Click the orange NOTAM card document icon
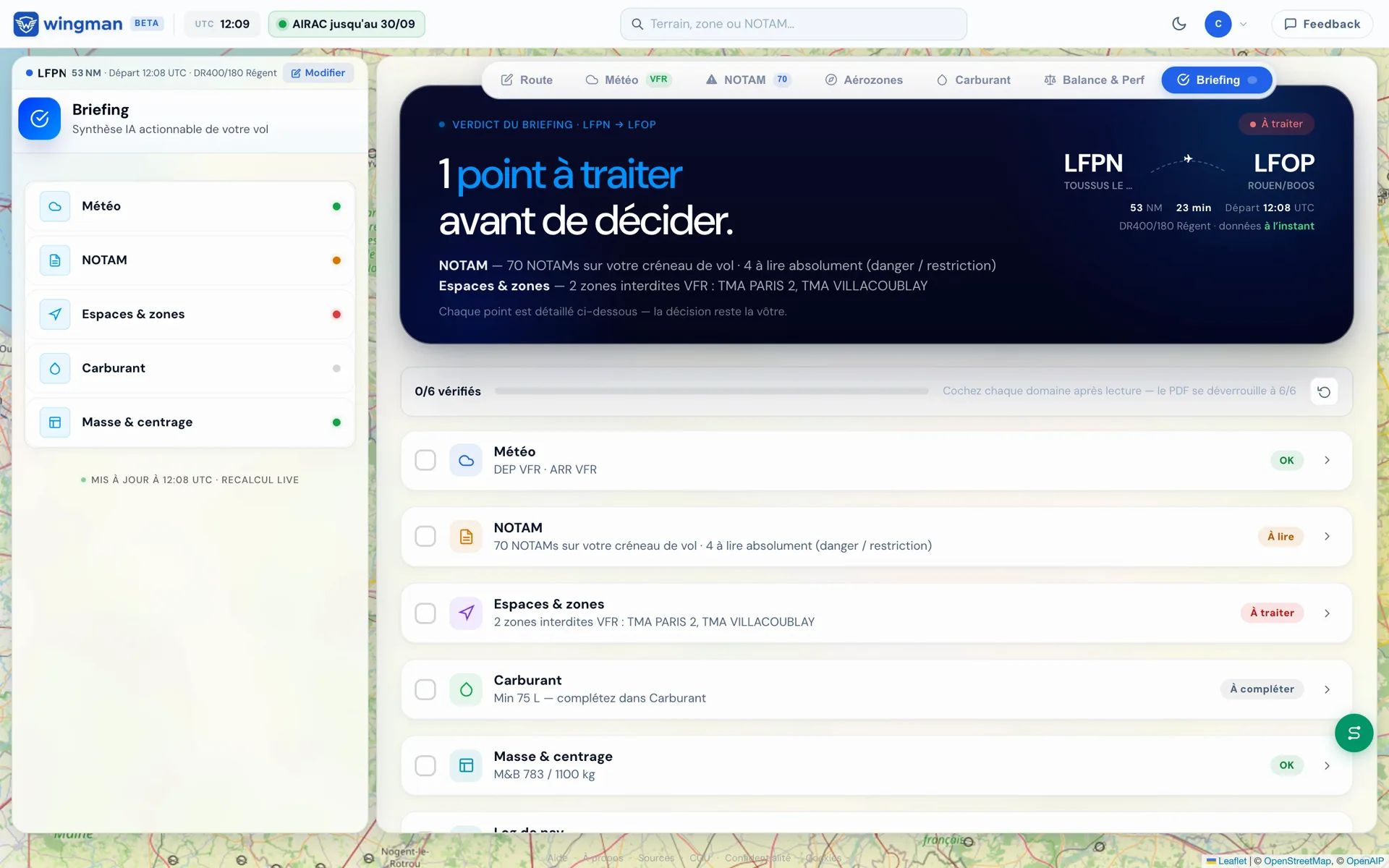The height and width of the screenshot is (868, 1389). pyautogui.click(x=466, y=537)
